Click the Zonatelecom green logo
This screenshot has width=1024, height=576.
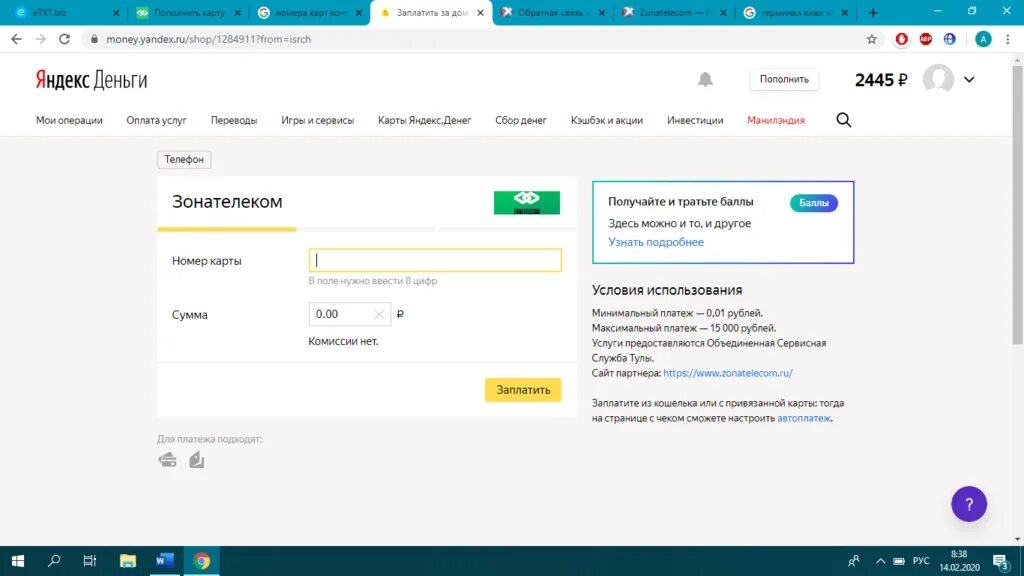tap(526, 202)
